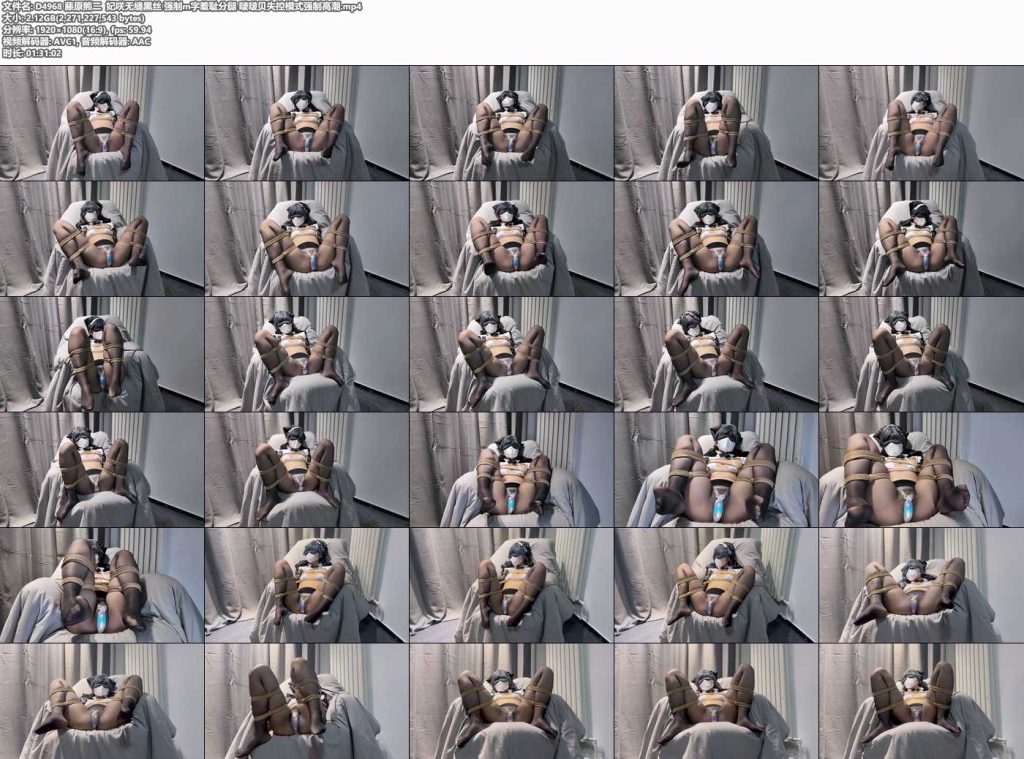Open last thumbnail in the bottom row
This screenshot has height=759, width=1024.
[921, 701]
